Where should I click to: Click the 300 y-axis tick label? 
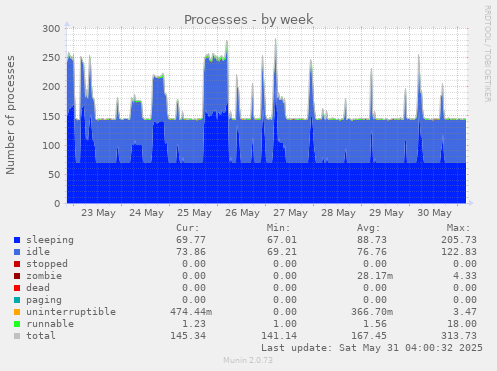click(51, 29)
